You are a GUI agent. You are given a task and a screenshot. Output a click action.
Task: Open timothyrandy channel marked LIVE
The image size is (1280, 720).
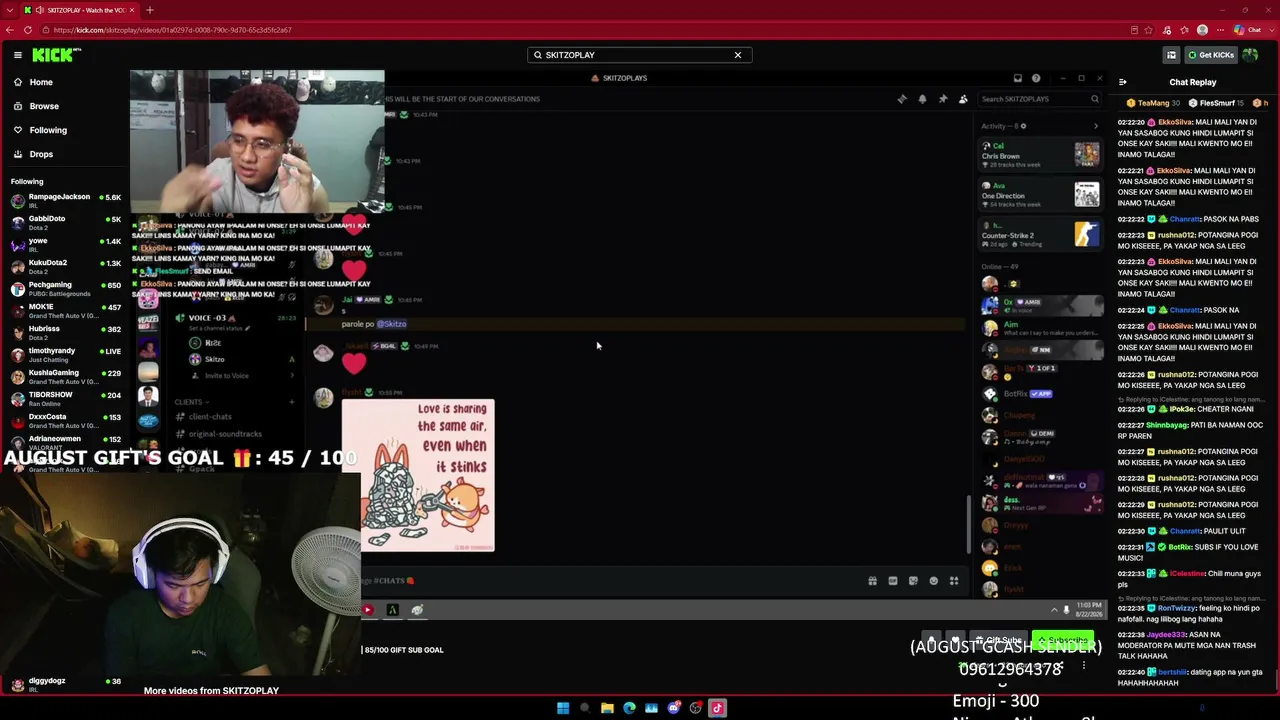(65, 355)
